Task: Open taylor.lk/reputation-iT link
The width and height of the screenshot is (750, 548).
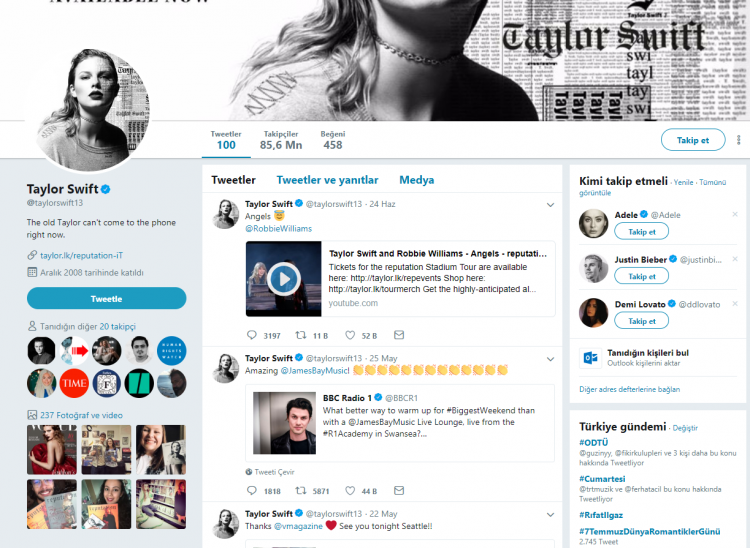Action: pyautogui.click(x=81, y=255)
